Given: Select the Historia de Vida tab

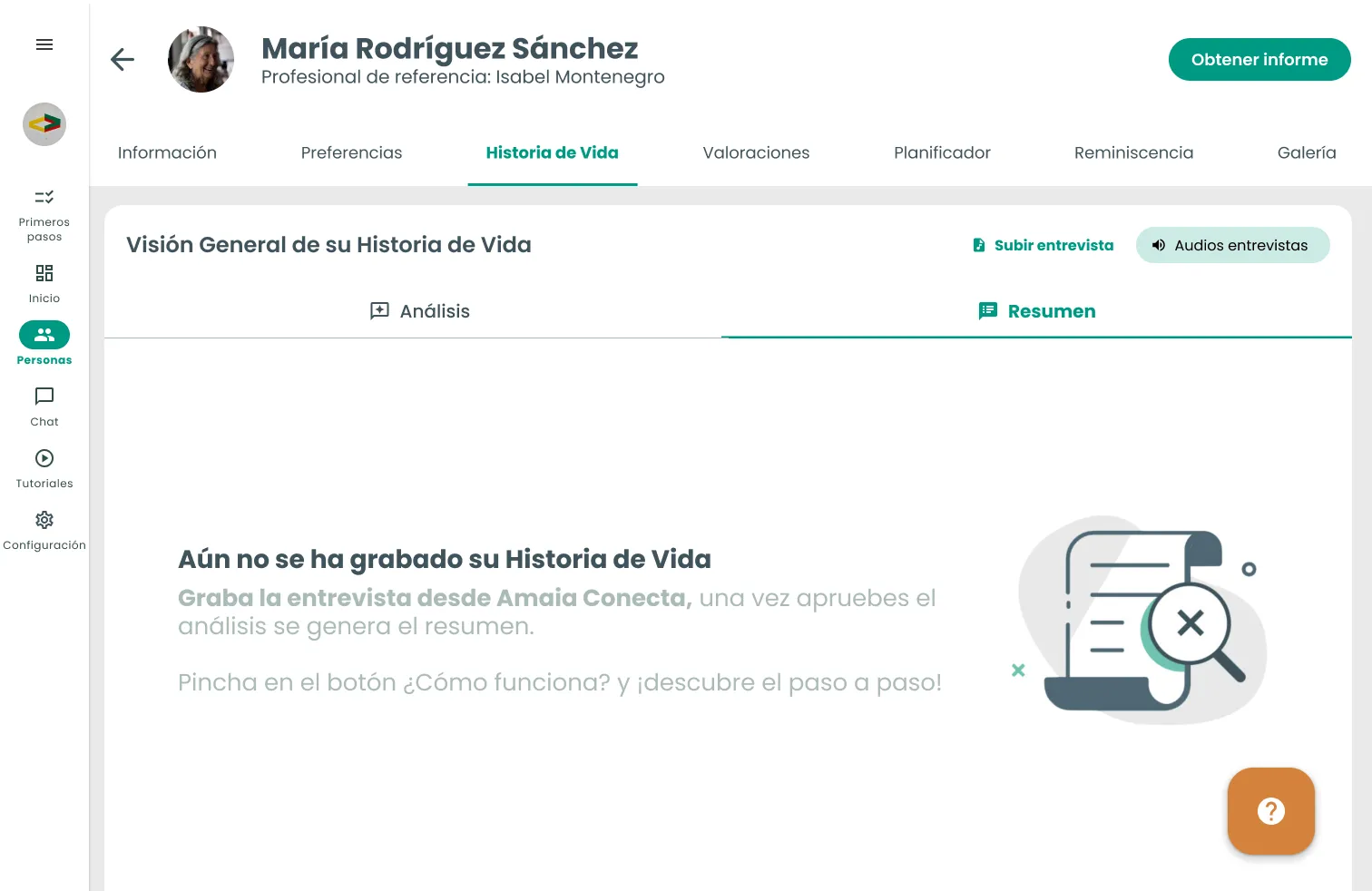Looking at the screenshot, I should tap(552, 153).
